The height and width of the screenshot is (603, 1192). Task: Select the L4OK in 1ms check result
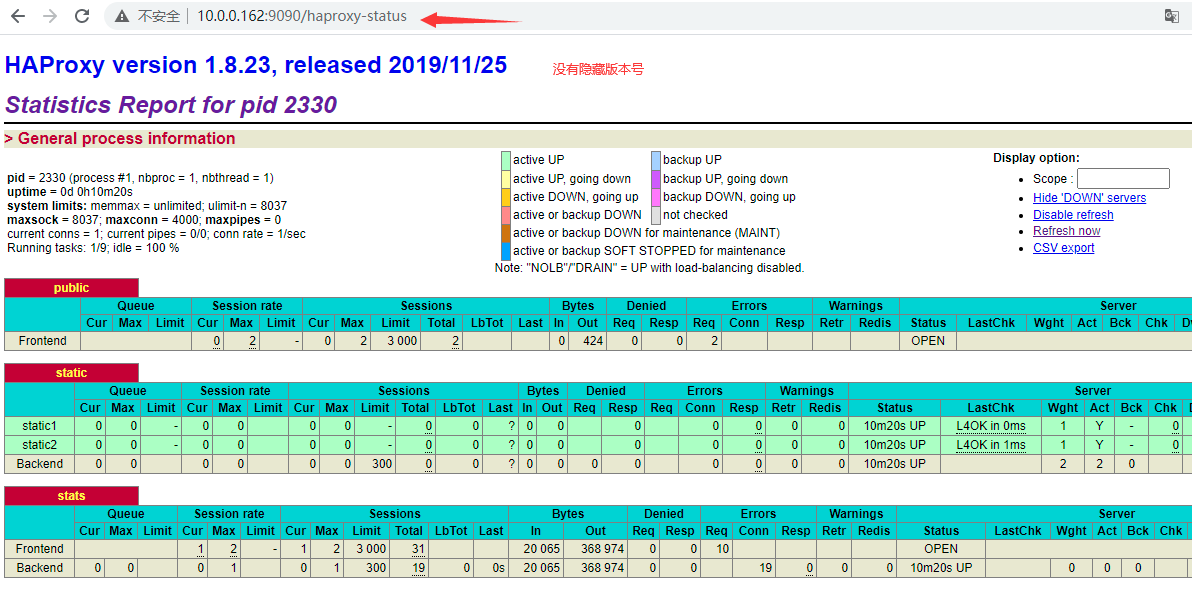click(x=991, y=445)
